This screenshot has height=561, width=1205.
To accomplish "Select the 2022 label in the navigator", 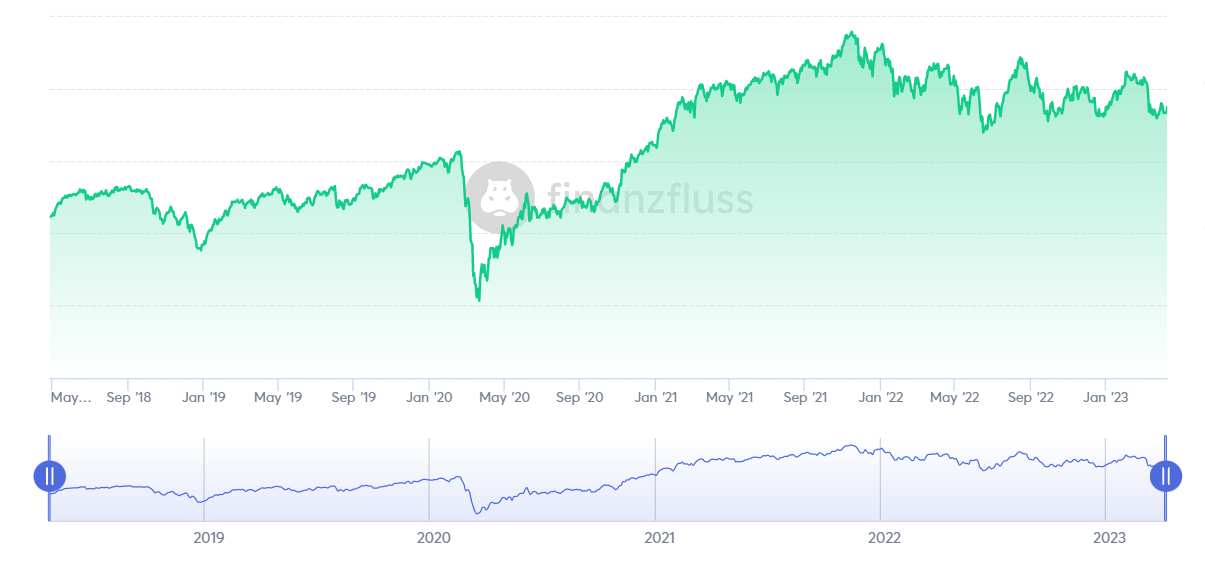I will click(884, 538).
